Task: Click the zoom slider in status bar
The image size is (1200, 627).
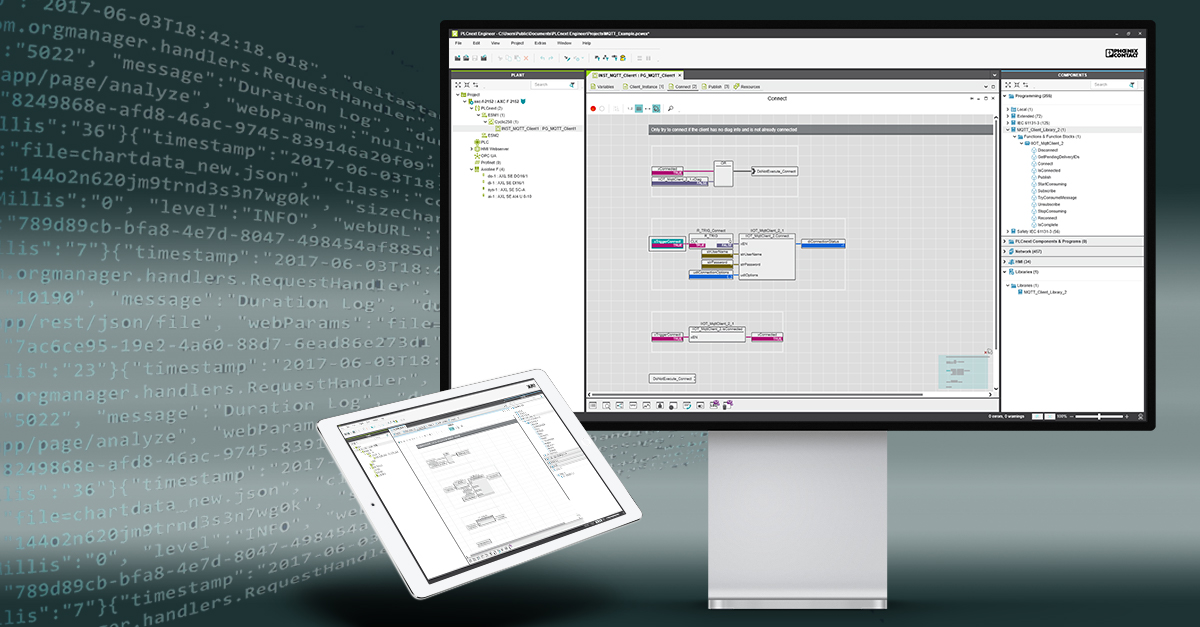Action: pos(1099,416)
